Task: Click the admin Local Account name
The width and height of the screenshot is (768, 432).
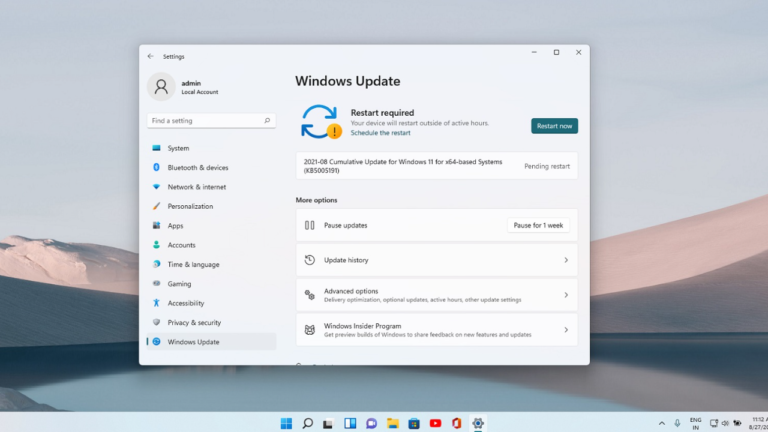Action: tap(199, 87)
